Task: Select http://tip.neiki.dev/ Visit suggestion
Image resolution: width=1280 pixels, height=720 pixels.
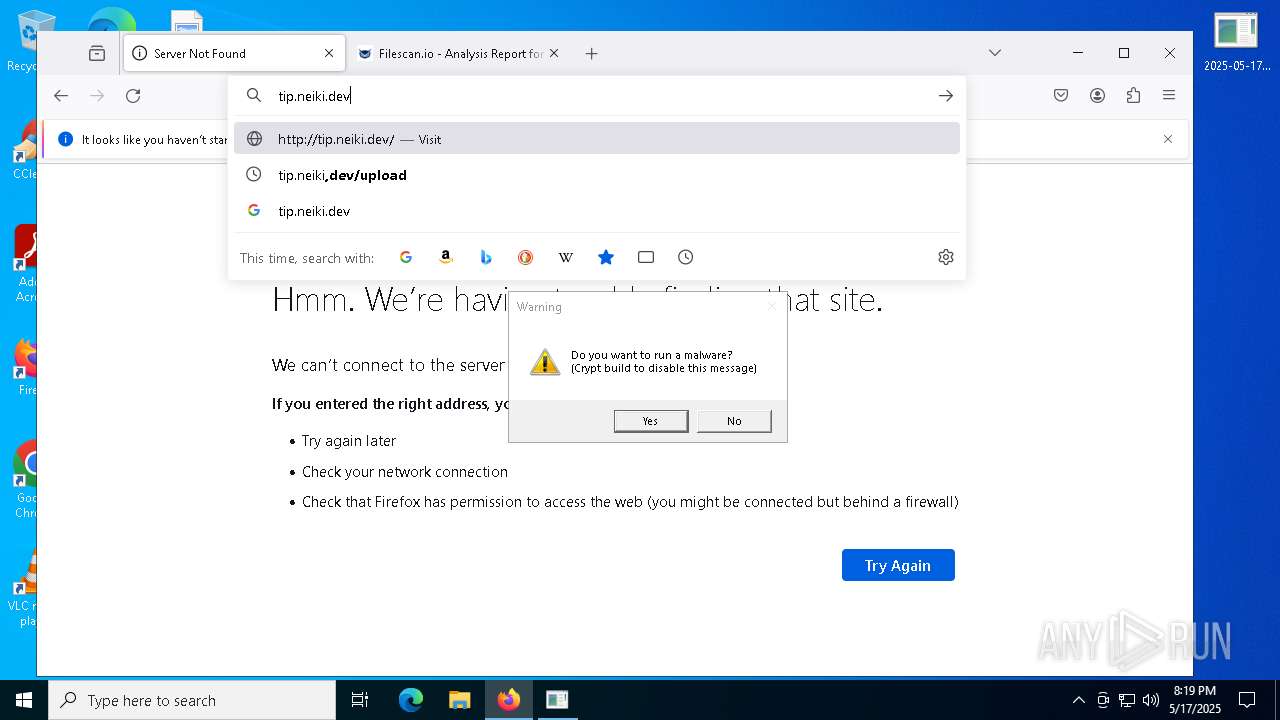Action: (x=597, y=139)
